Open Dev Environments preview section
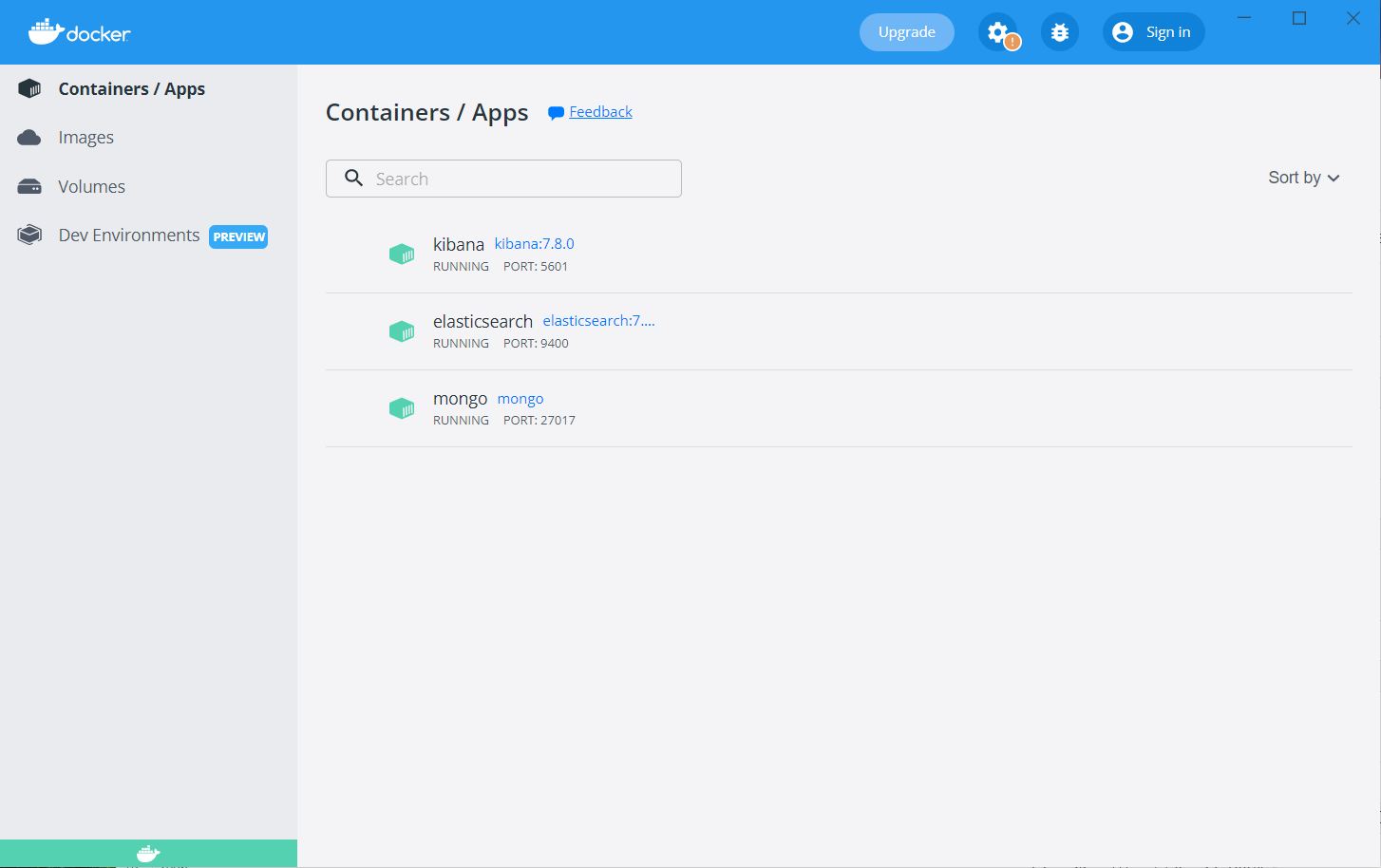The height and width of the screenshot is (868, 1381). coord(129,236)
